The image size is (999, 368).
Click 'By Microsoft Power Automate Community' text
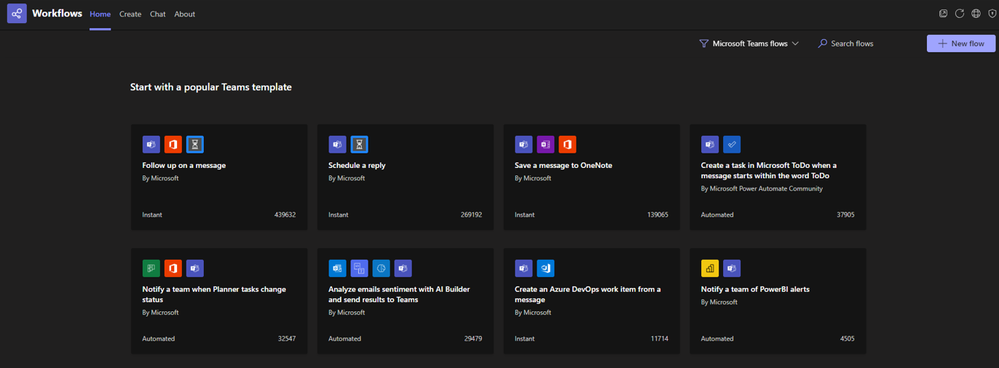tap(762, 188)
